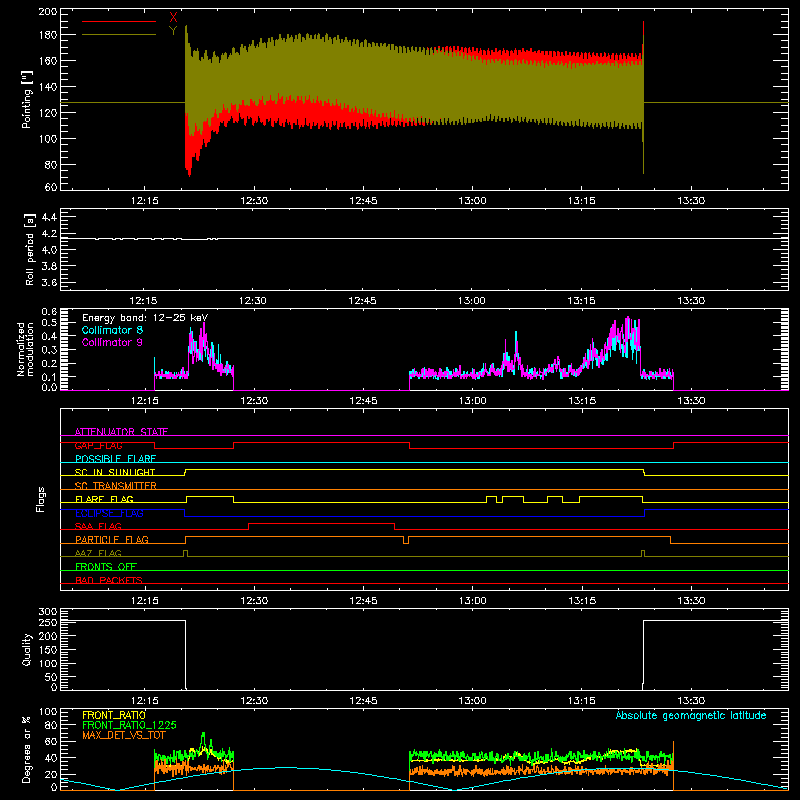Click the 0.6 value on the modulation axis
The image size is (800, 800).
pyautogui.click(x=49, y=311)
